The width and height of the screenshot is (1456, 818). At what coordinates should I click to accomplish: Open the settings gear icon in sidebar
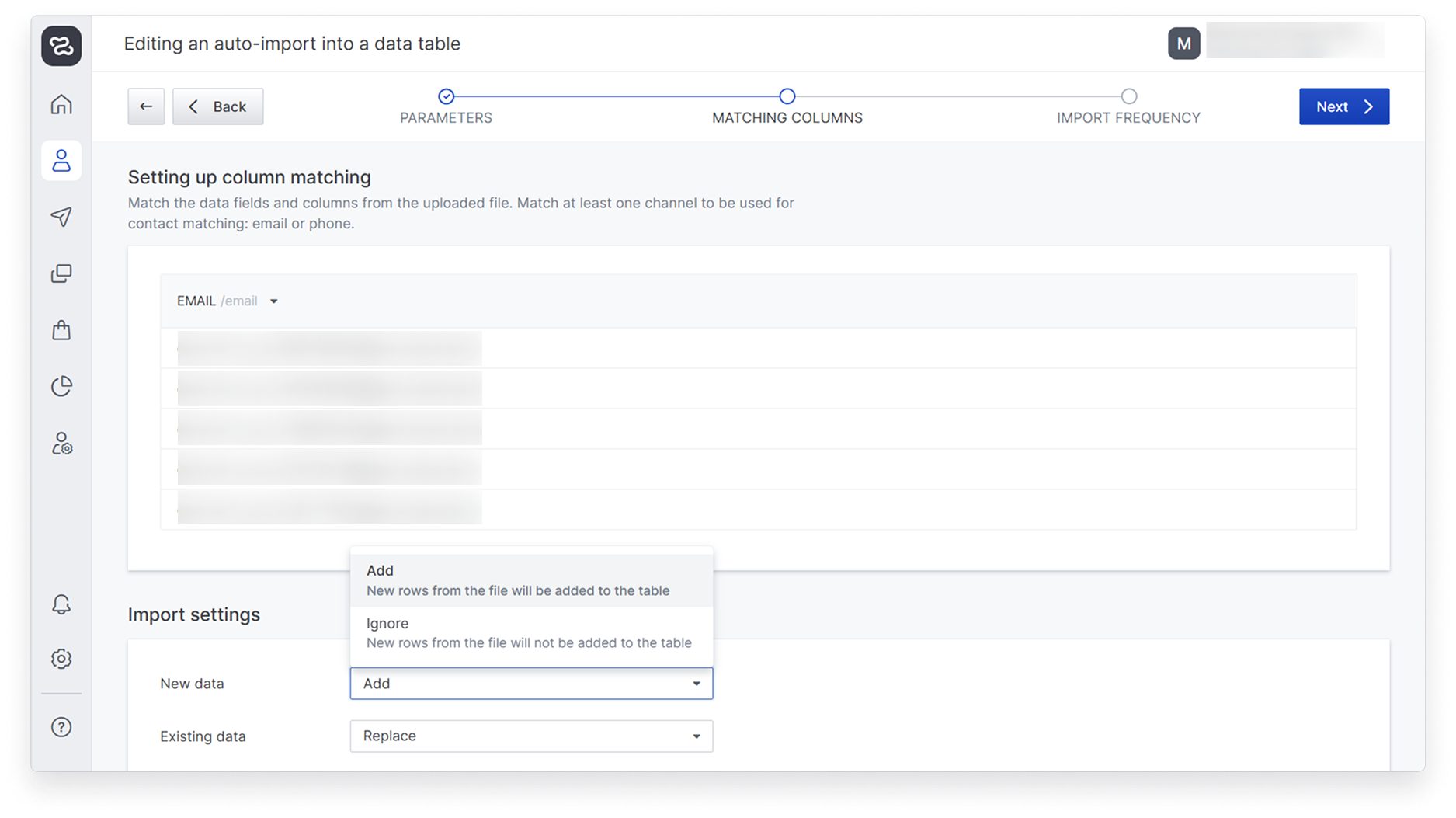pyautogui.click(x=61, y=659)
